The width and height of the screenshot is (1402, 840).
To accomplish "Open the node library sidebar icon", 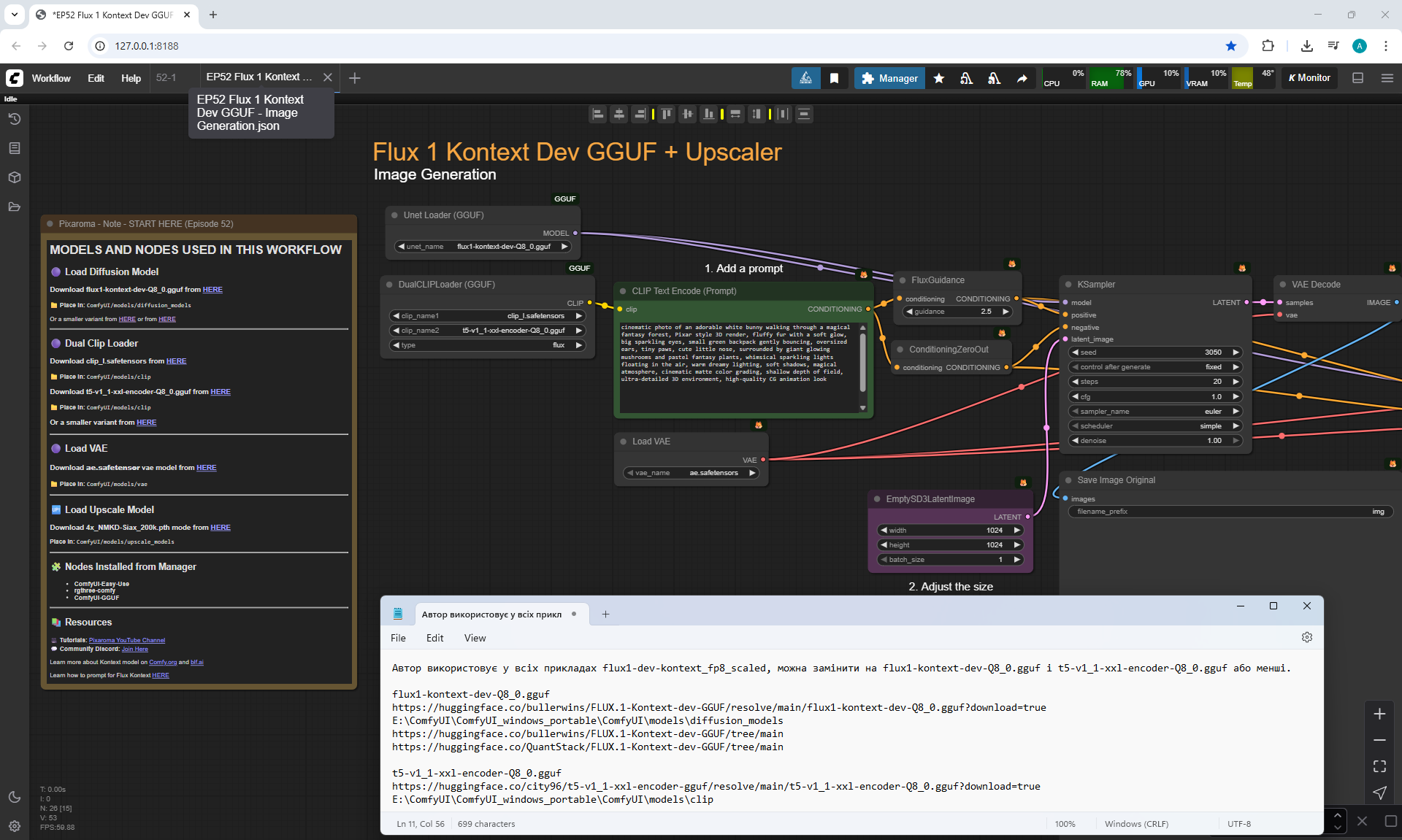I will click(15, 148).
